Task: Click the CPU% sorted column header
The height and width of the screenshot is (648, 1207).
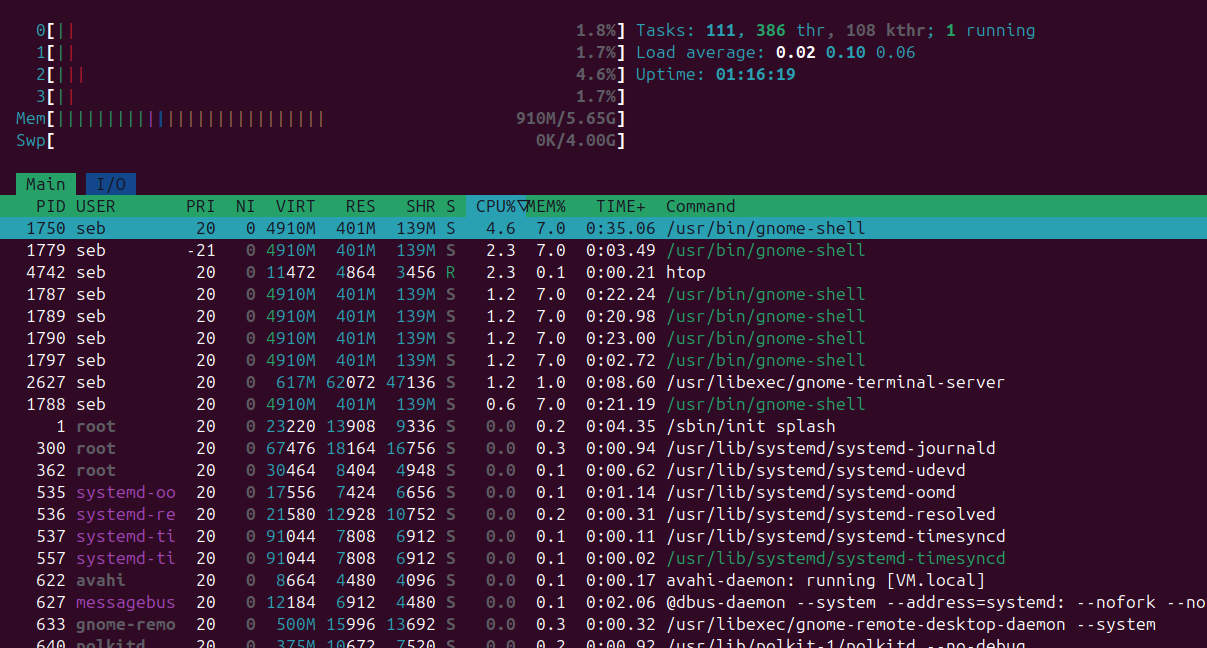Action: (496, 206)
